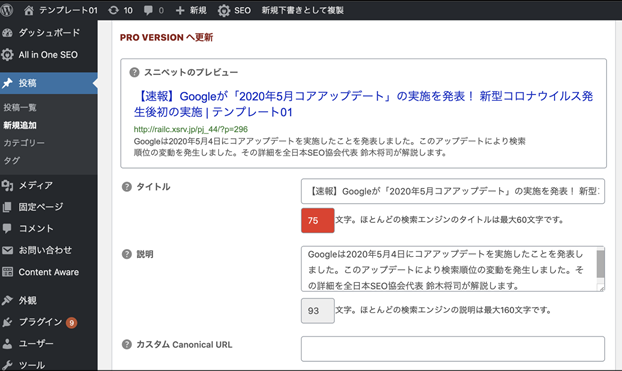Viewport: 622px width, 371px height.
Task: Click the admin bar home icon
Action: pos(29,10)
